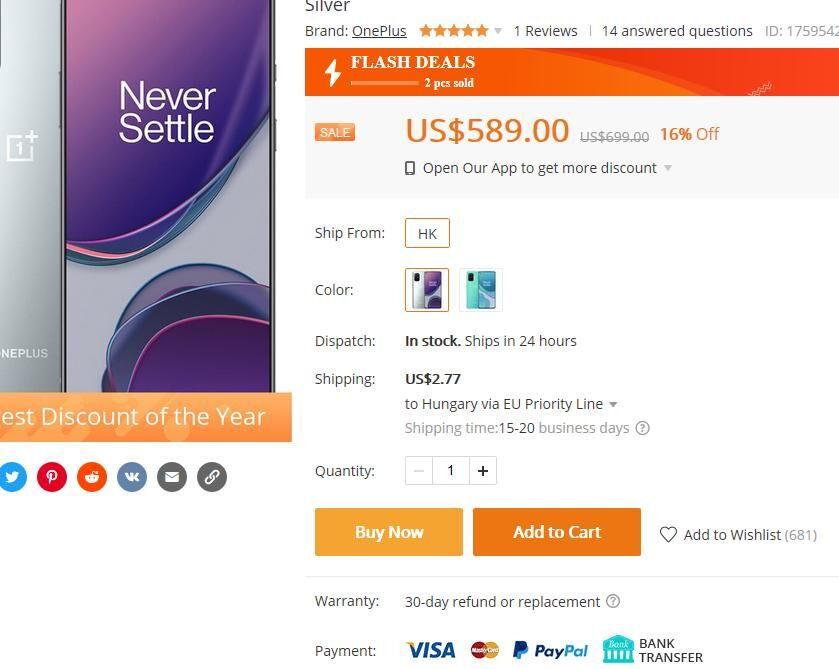Share product on Pinterest

tap(52, 477)
